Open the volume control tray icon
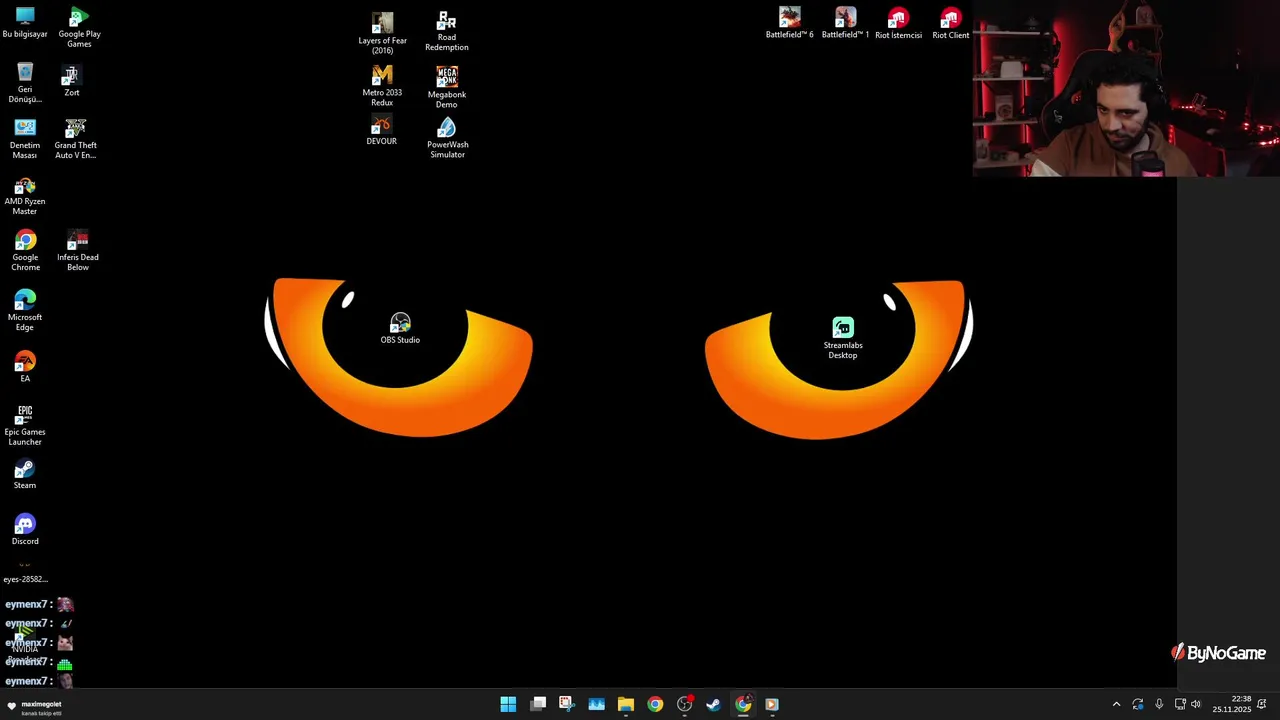1280x720 pixels. 1196,704
